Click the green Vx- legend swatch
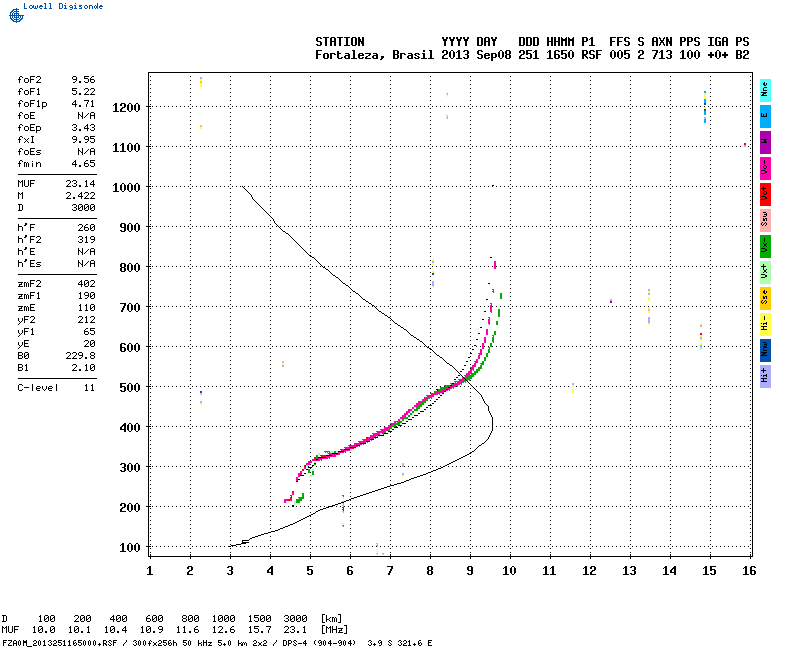The image size is (800, 650). pos(765,245)
